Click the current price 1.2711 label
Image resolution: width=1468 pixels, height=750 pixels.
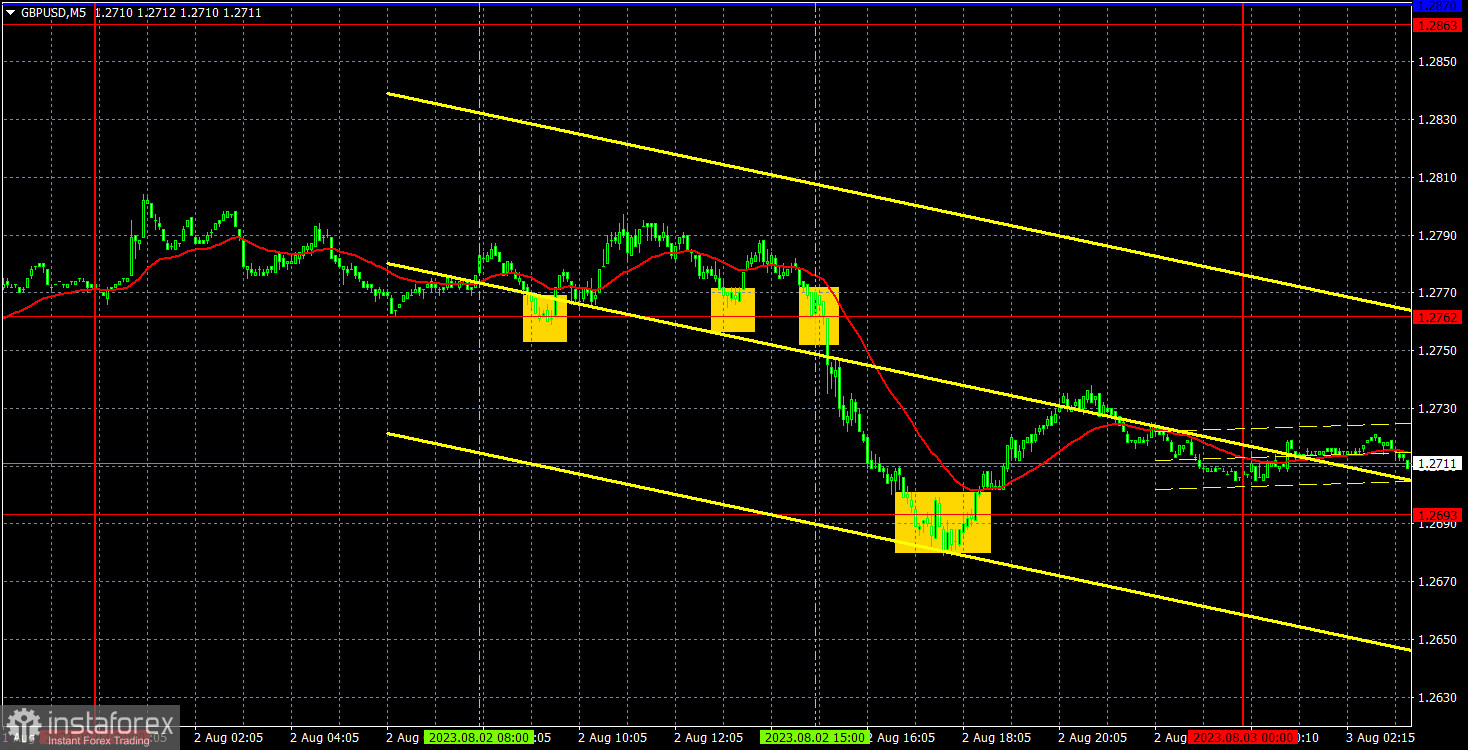click(x=1438, y=464)
